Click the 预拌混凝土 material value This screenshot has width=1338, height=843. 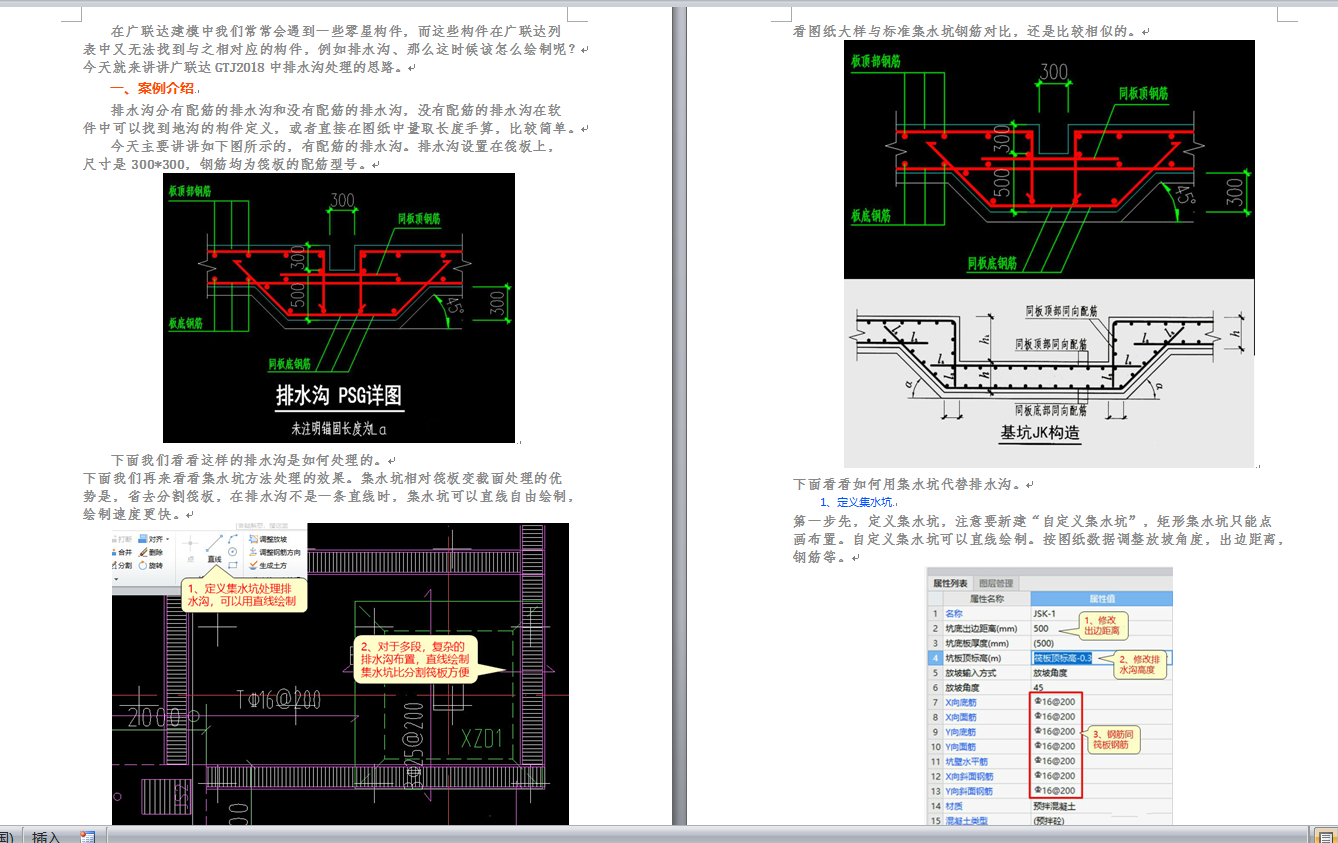tap(1054, 806)
